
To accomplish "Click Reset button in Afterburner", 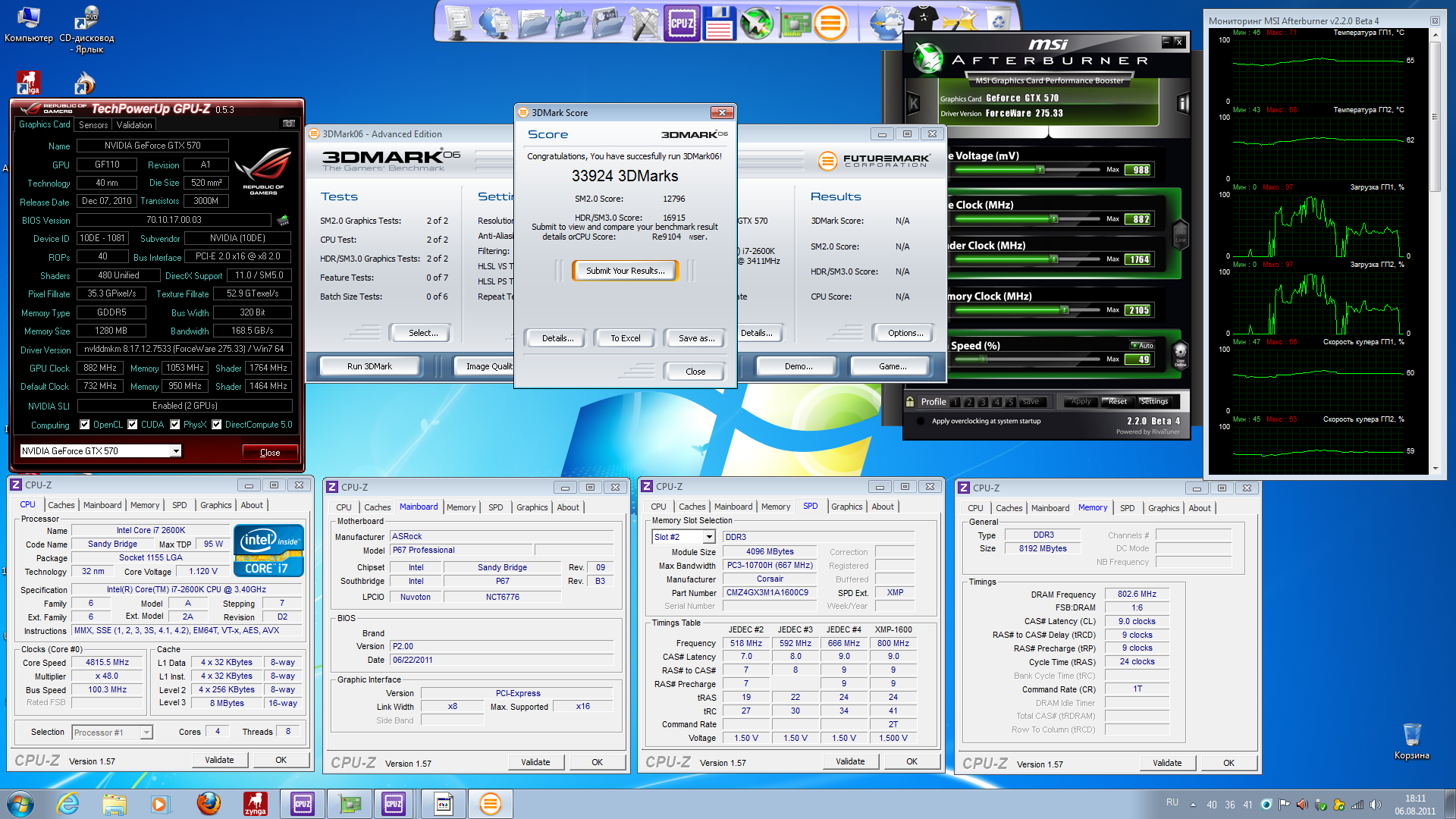I will click(1118, 401).
